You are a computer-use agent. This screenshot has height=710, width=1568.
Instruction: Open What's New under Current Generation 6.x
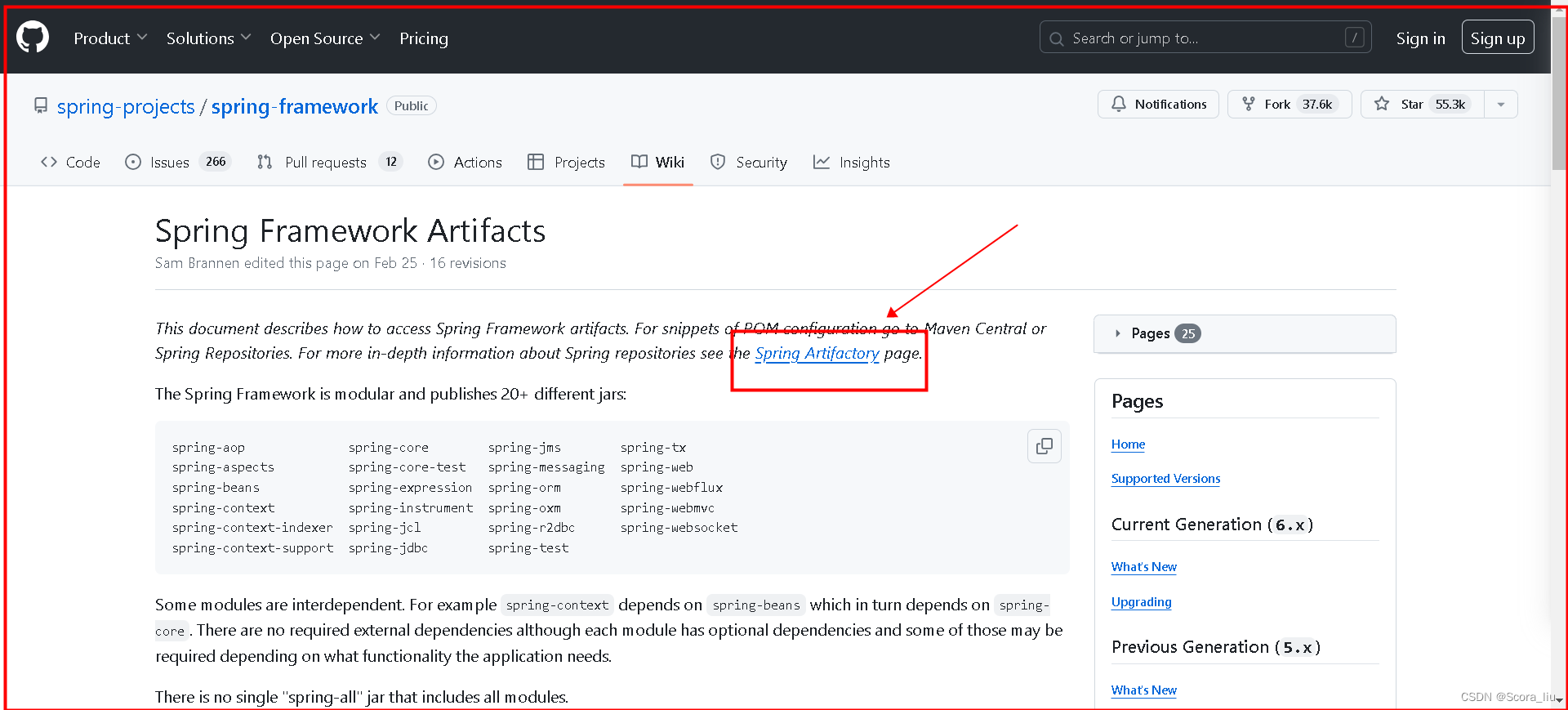(x=1143, y=567)
